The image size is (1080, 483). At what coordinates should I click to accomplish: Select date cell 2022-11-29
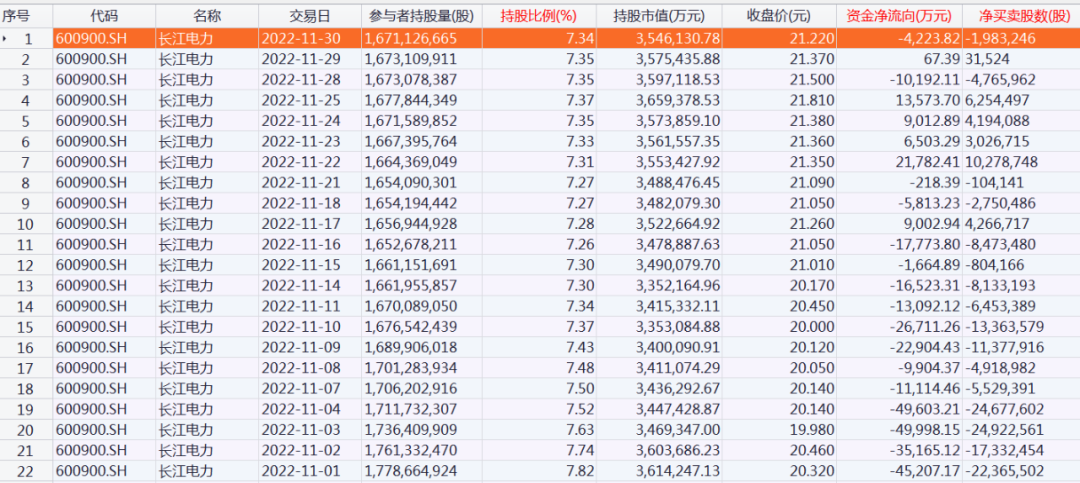click(301, 59)
